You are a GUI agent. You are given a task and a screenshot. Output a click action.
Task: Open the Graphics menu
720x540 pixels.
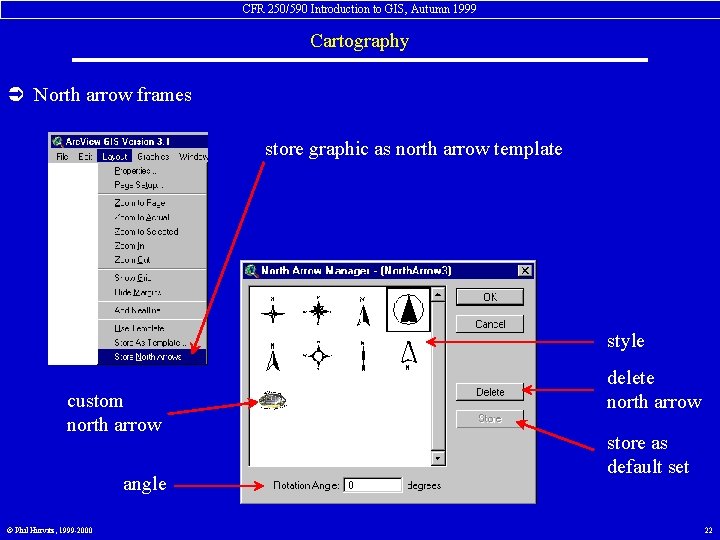(153, 157)
